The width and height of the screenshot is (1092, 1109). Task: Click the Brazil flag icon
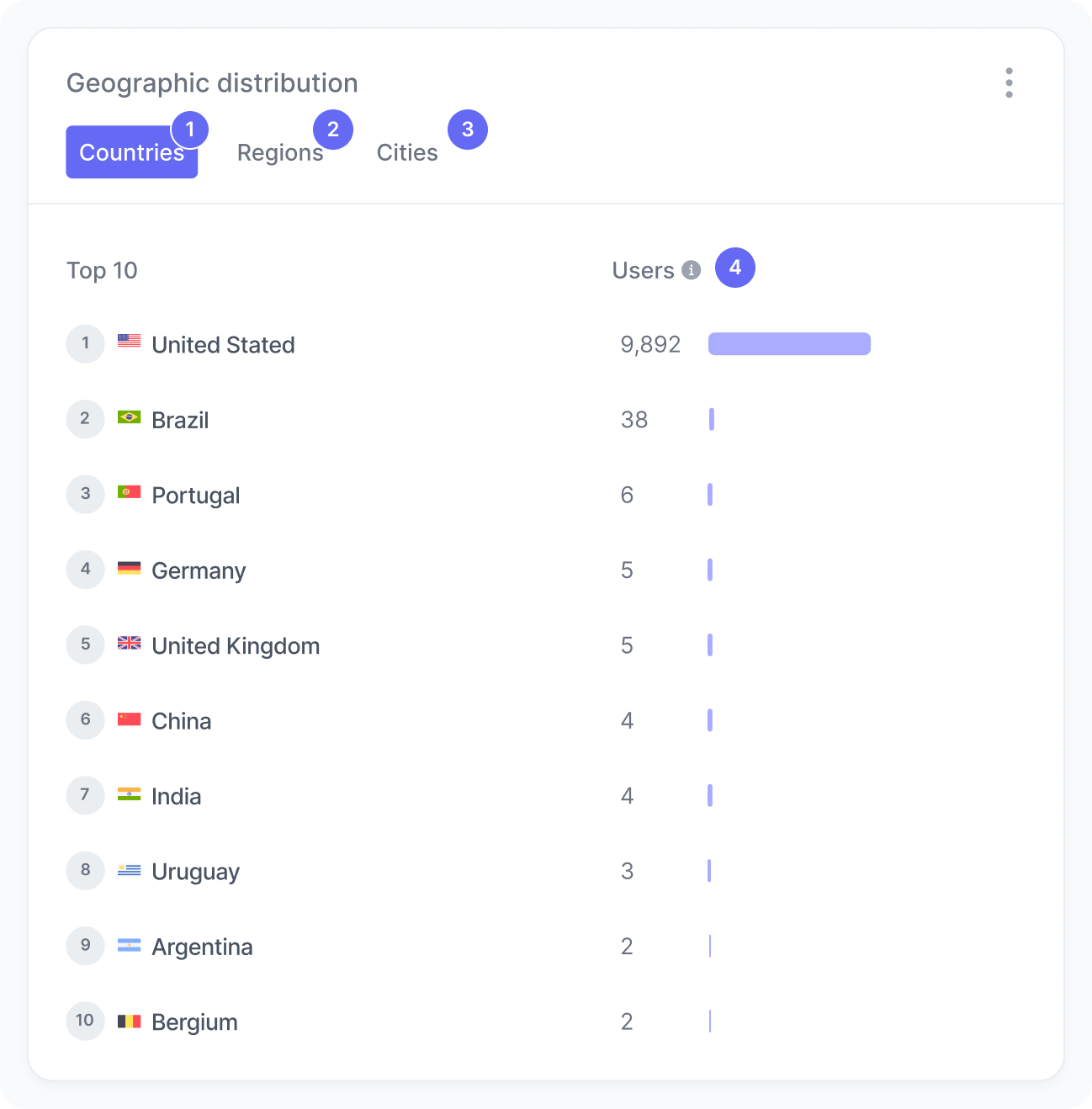(130, 417)
